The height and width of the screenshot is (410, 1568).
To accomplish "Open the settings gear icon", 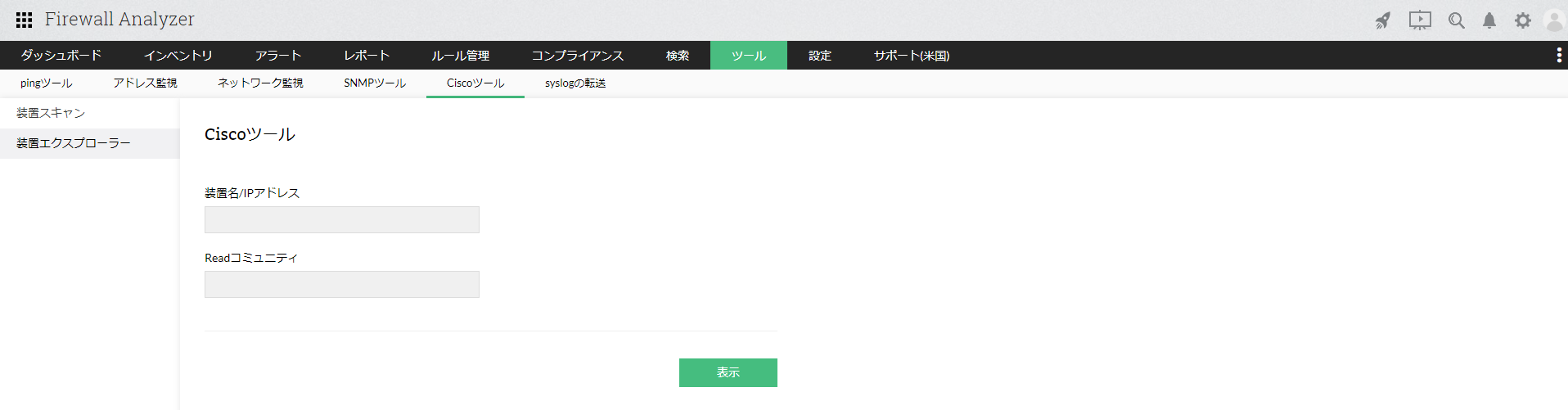I will coord(1522,20).
